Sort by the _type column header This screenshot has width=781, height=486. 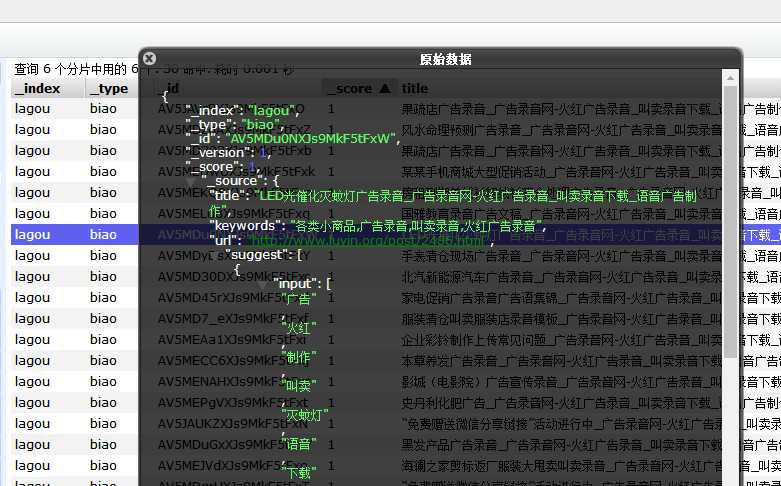(112, 89)
